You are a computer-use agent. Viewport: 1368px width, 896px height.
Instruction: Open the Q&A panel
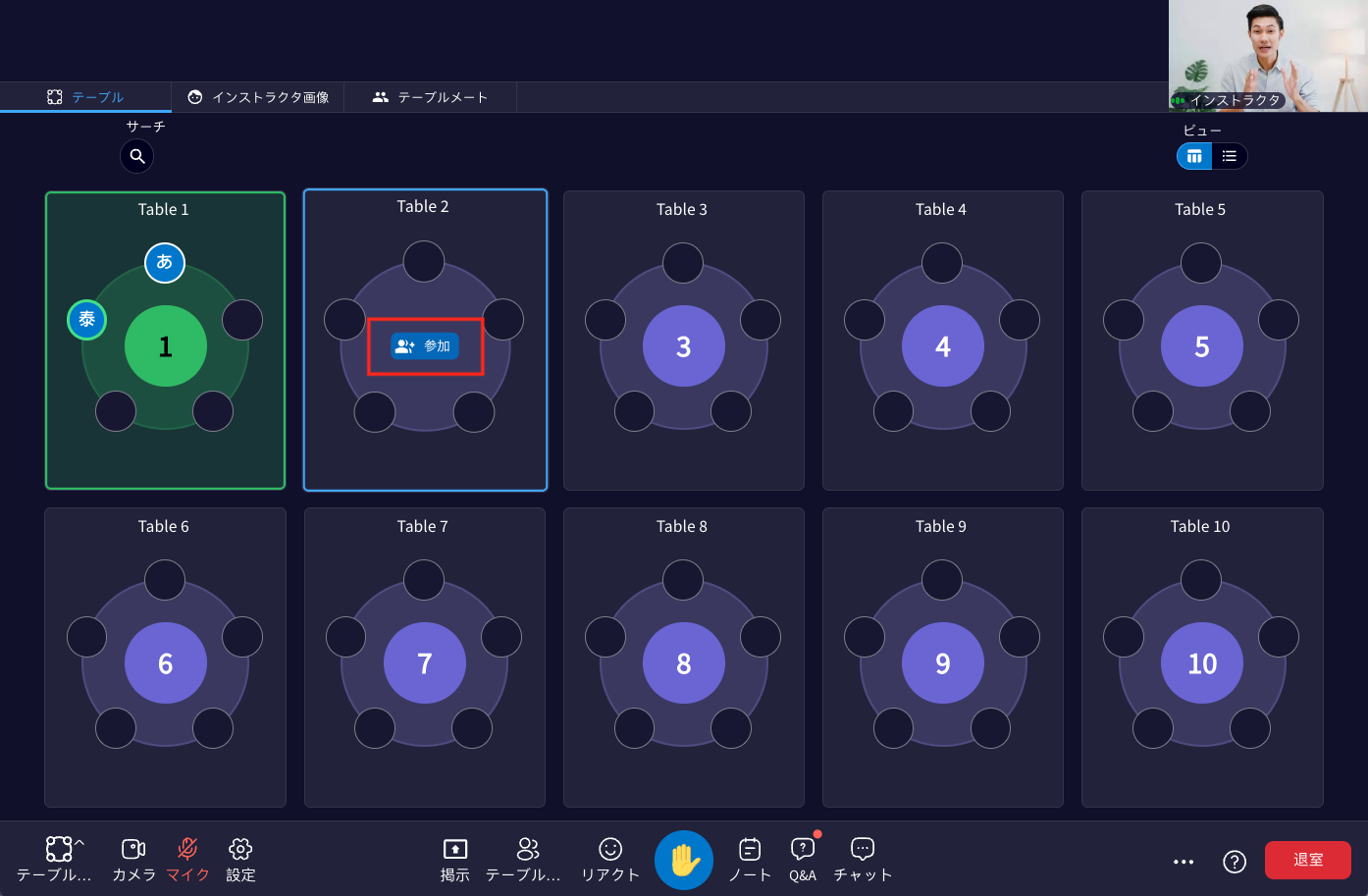[x=803, y=860]
